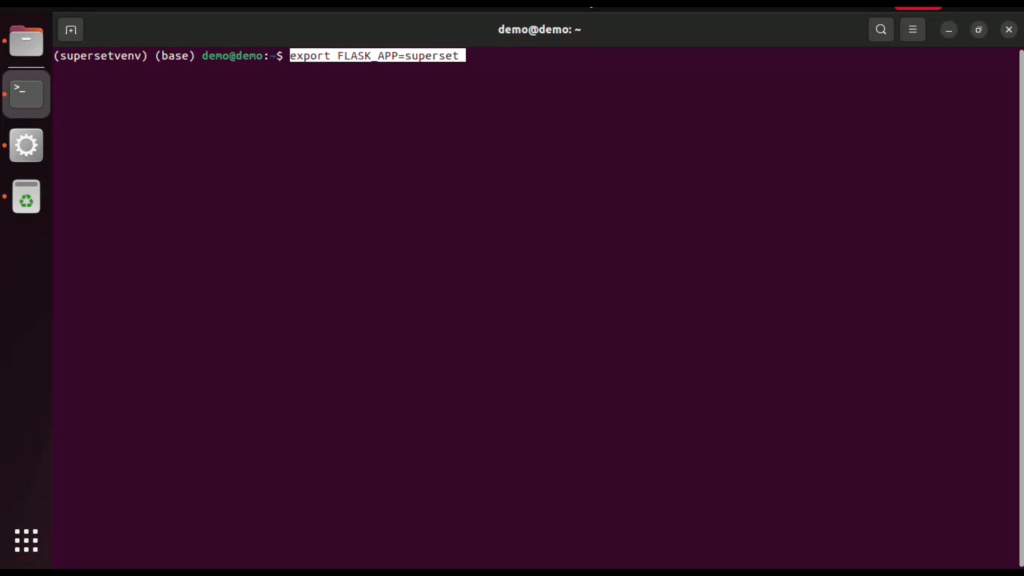
Task: Open a new terminal tab
Action: [70, 30]
